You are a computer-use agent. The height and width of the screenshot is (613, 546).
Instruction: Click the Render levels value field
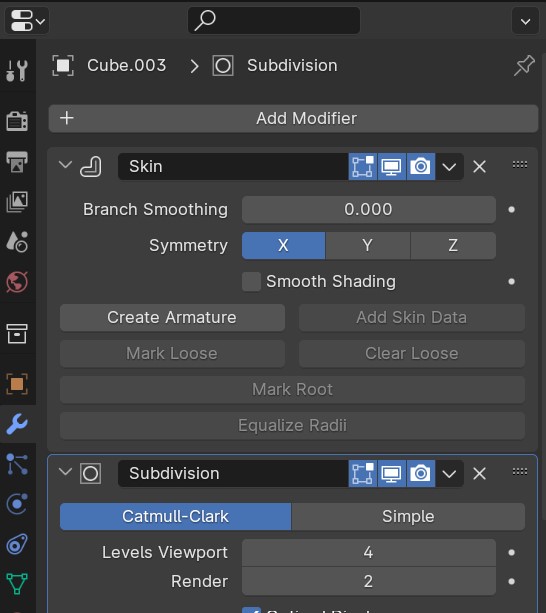click(x=369, y=581)
